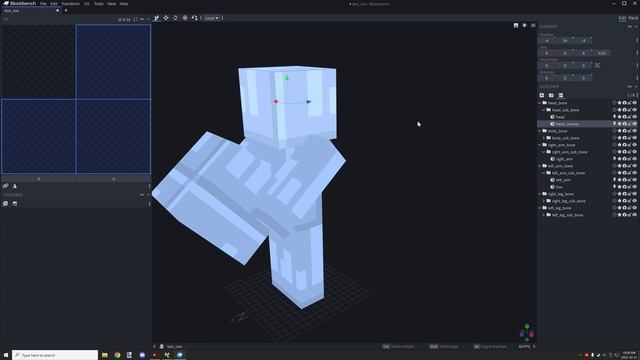Click the import texture icon in Textures panel
640x360 pixels.
(5, 203)
